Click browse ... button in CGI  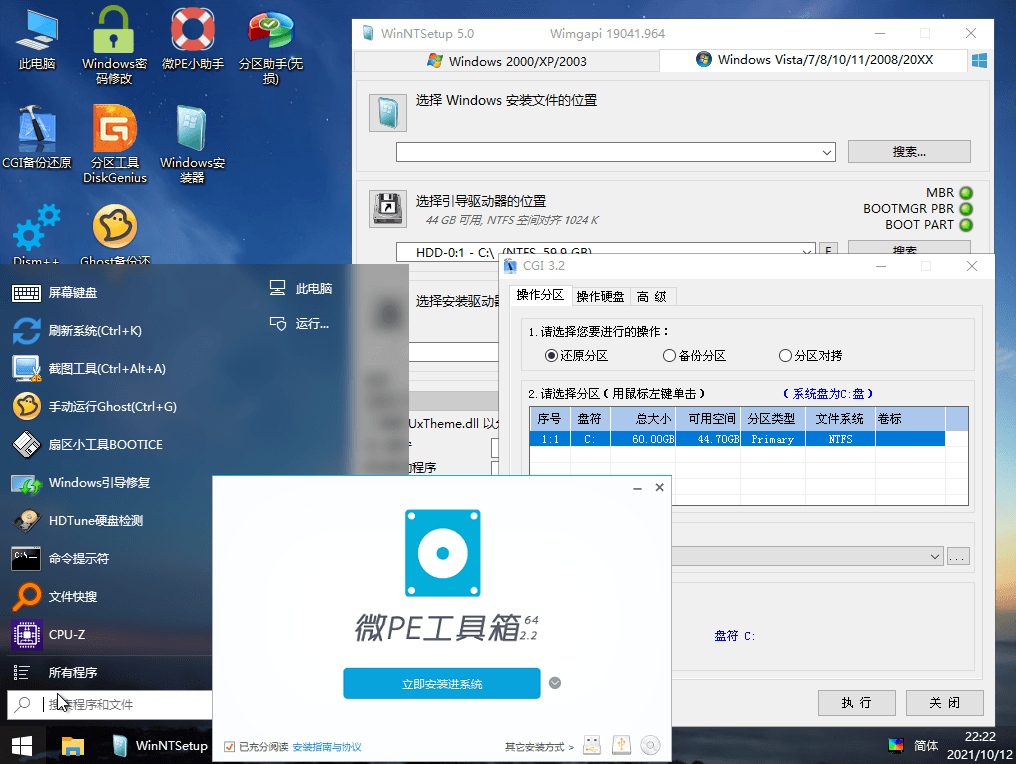click(958, 557)
